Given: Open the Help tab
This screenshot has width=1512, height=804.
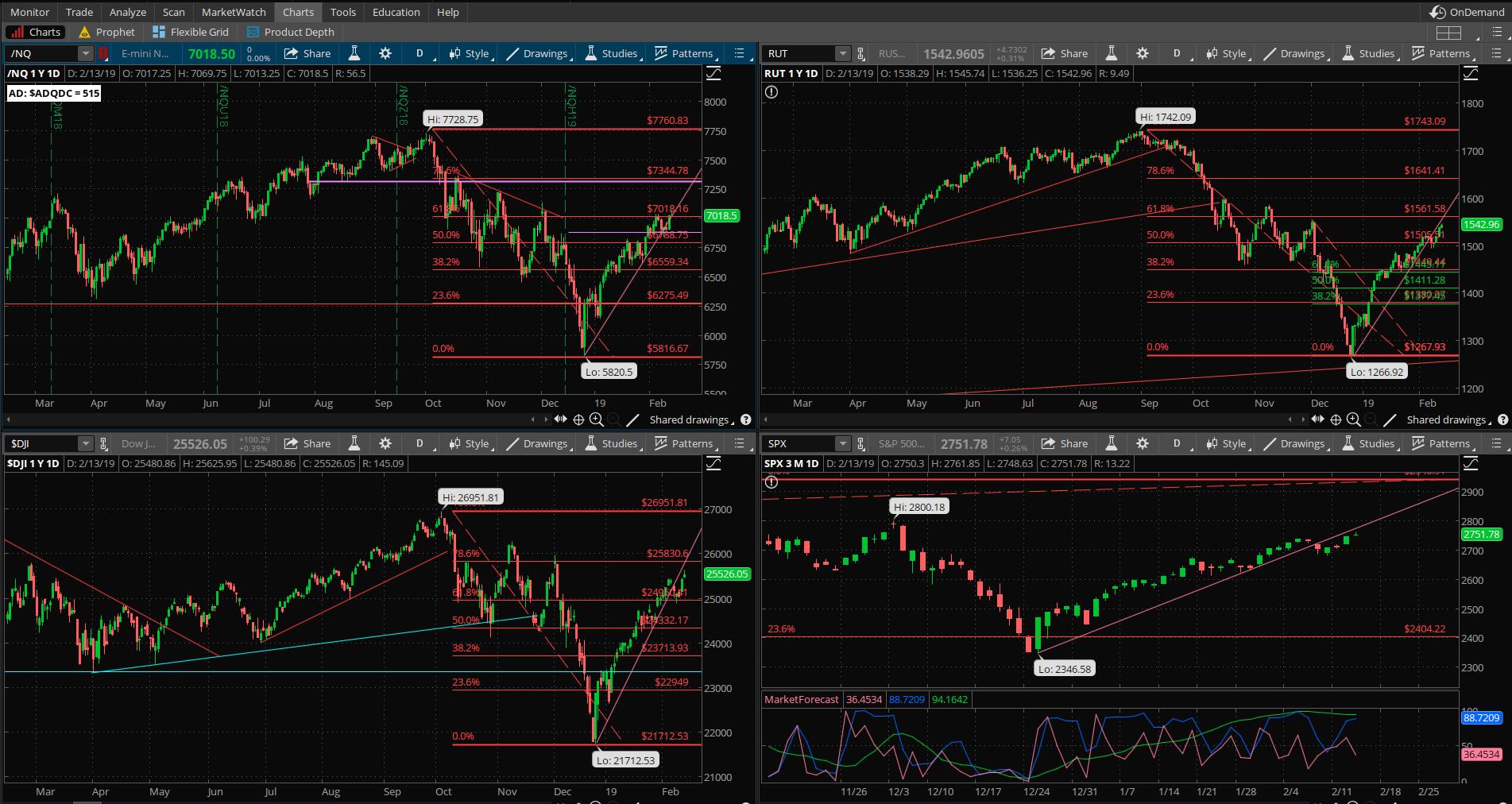Looking at the screenshot, I should (x=447, y=12).
